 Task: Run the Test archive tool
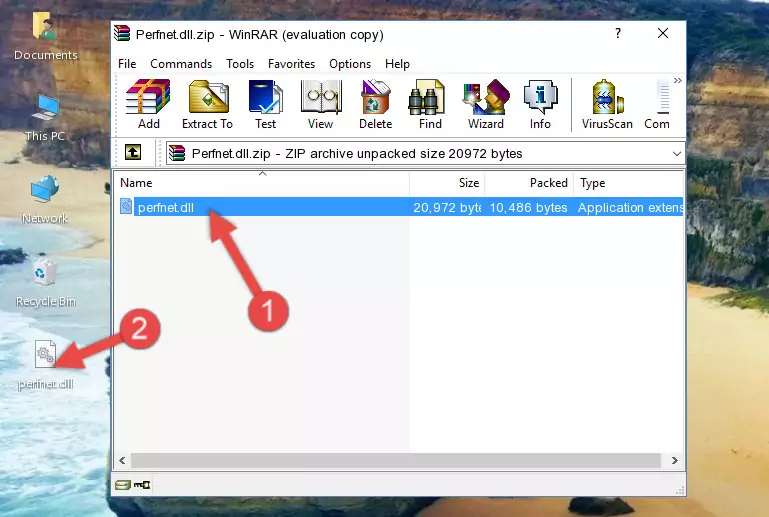click(265, 104)
